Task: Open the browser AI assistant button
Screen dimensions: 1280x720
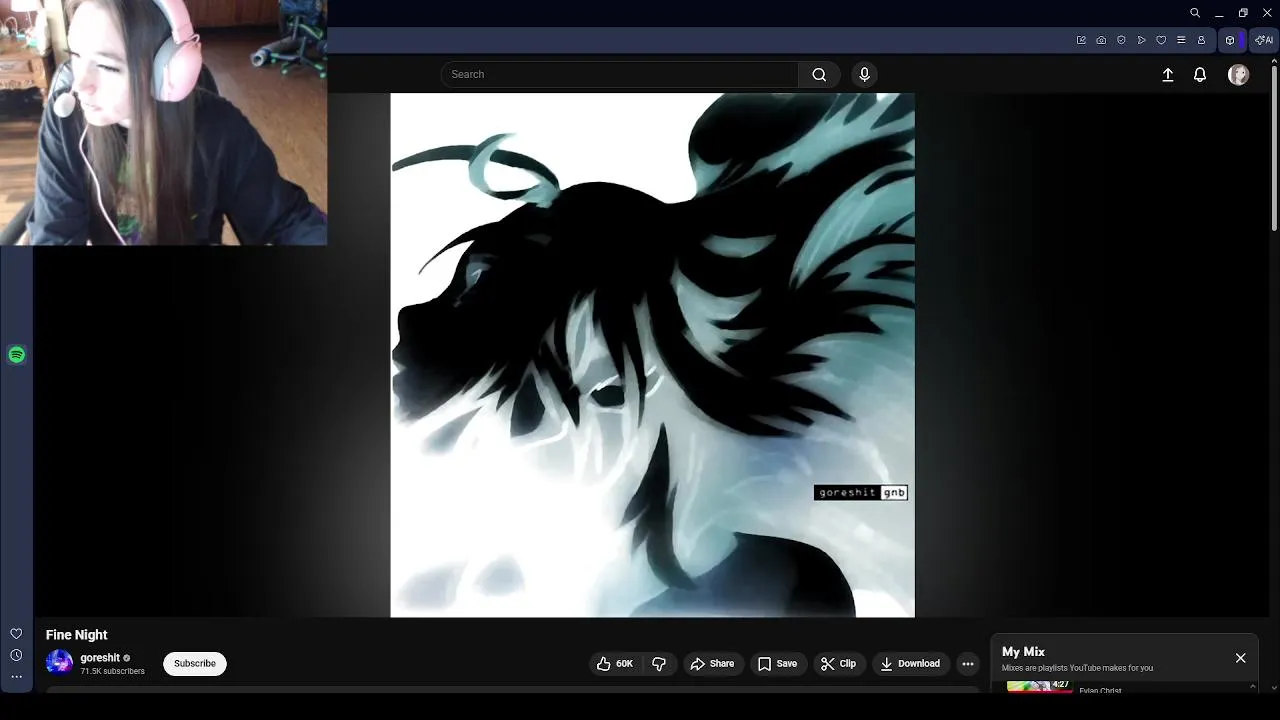Action: point(1263,40)
